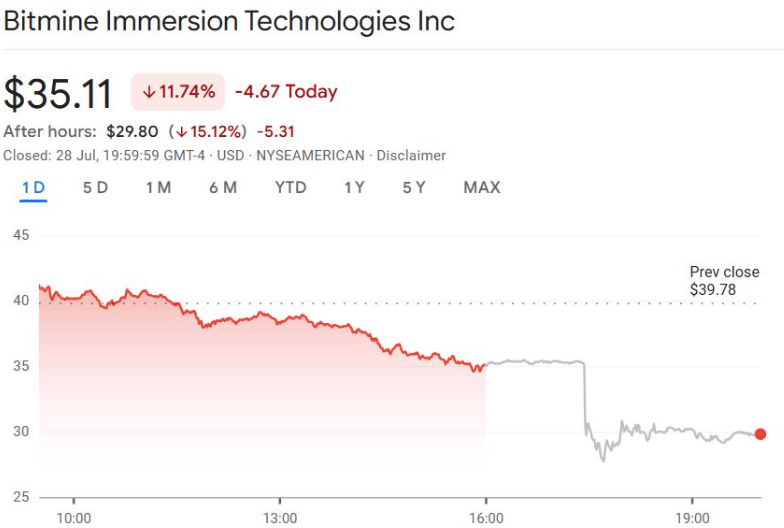The image size is (784, 528).
Task: Click the 13:00 time axis label
Action: [x=280, y=518]
